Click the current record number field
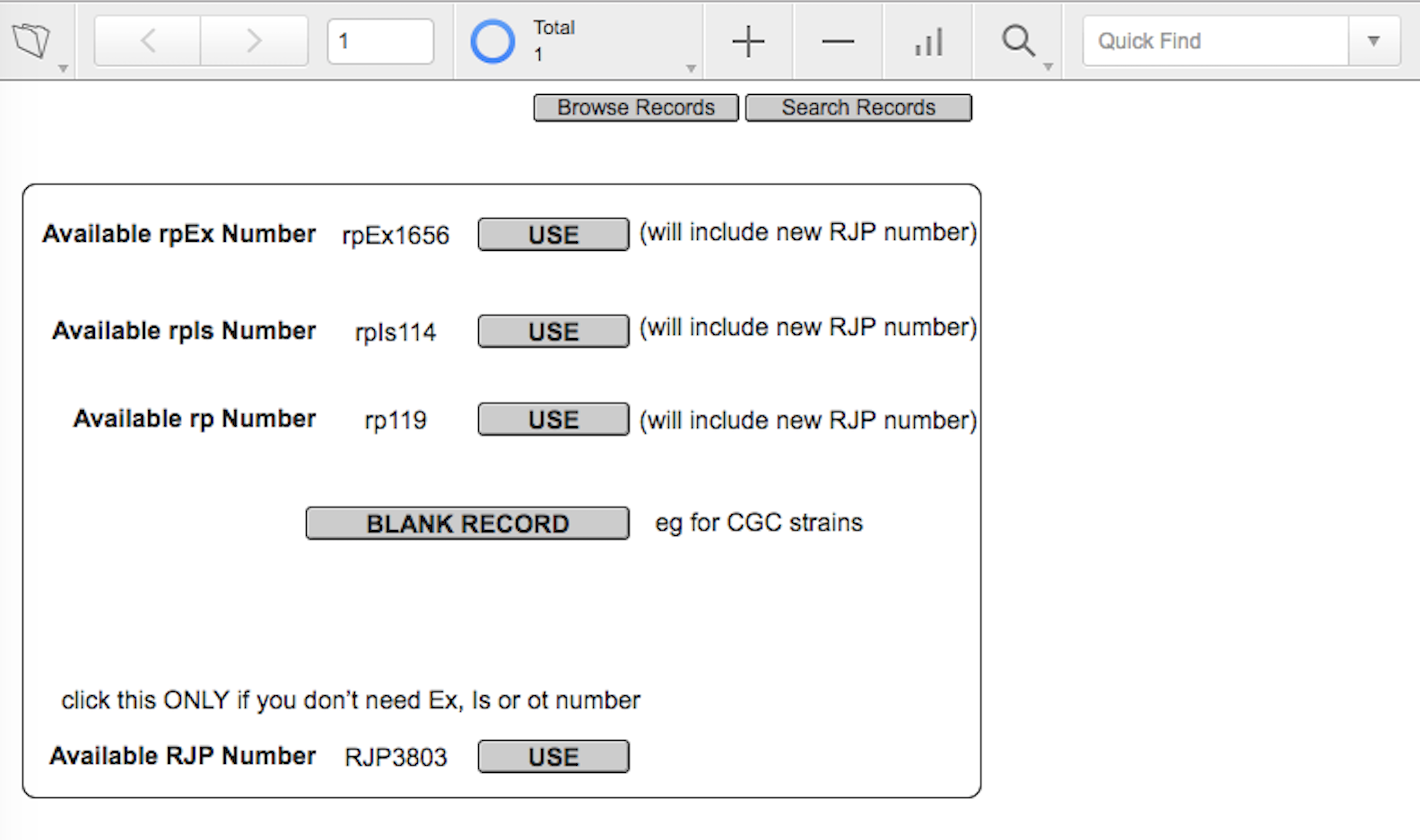Image resolution: width=1420 pixels, height=840 pixels. [x=380, y=41]
